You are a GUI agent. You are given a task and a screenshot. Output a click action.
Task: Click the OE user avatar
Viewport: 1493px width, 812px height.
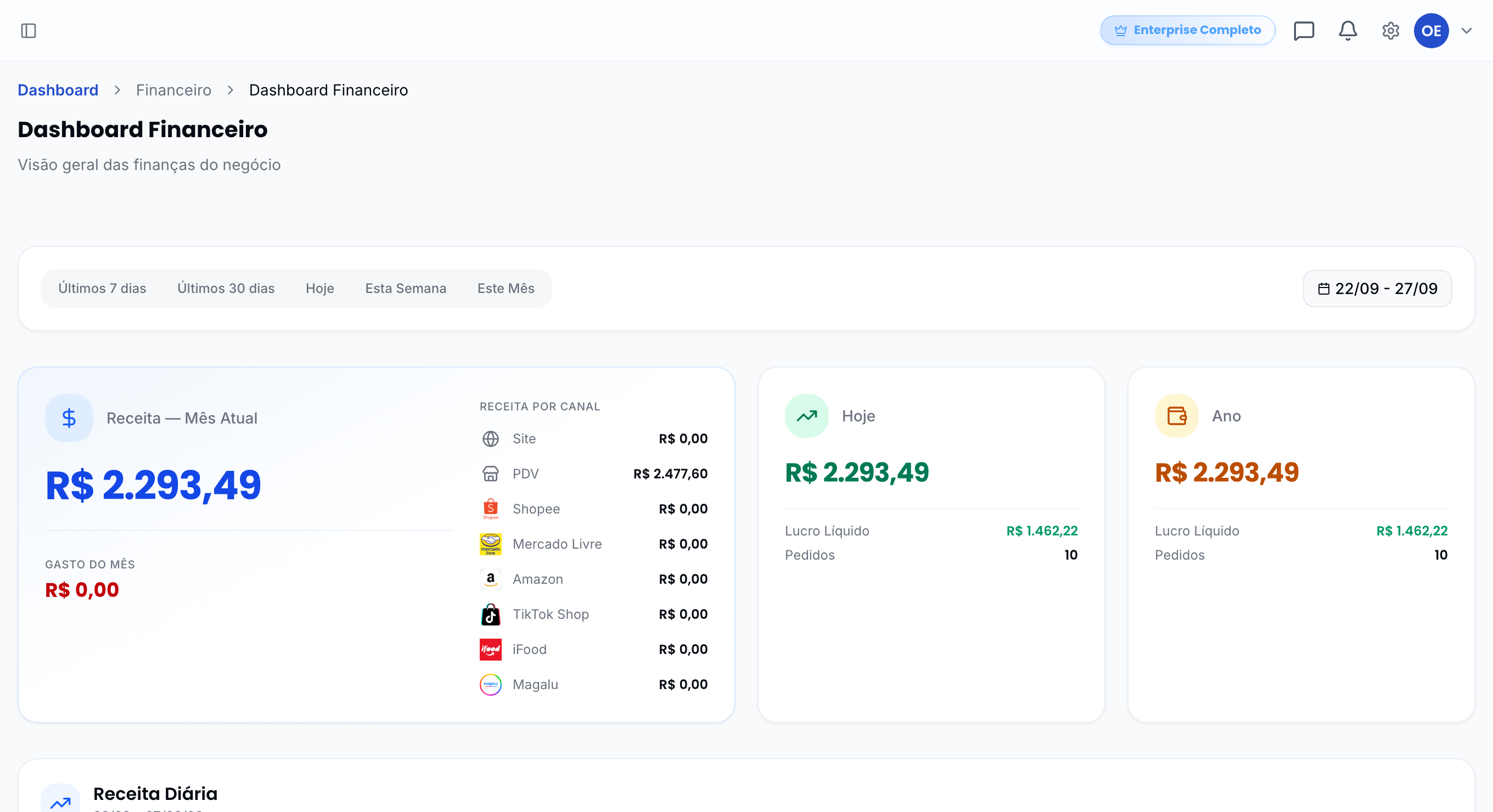coord(1431,31)
